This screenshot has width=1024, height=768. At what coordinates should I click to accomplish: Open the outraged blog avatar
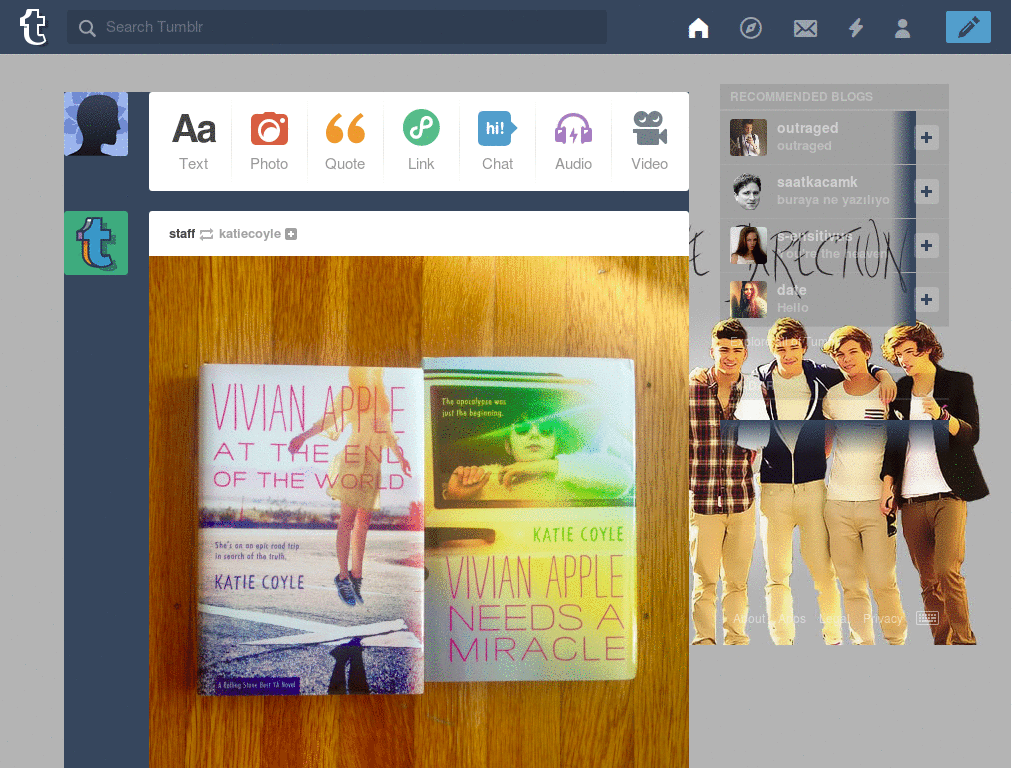pos(748,137)
